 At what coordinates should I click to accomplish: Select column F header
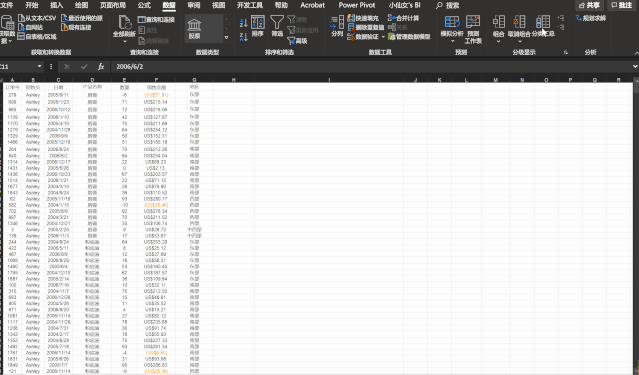[x=156, y=80]
